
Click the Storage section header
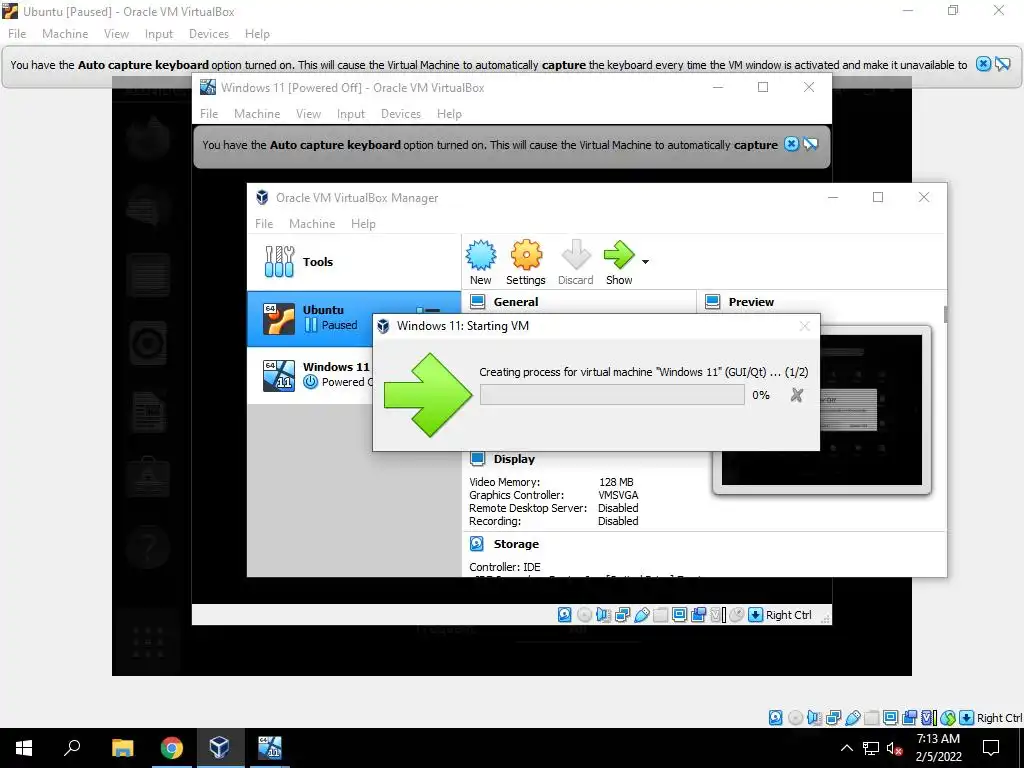[x=516, y=544]
